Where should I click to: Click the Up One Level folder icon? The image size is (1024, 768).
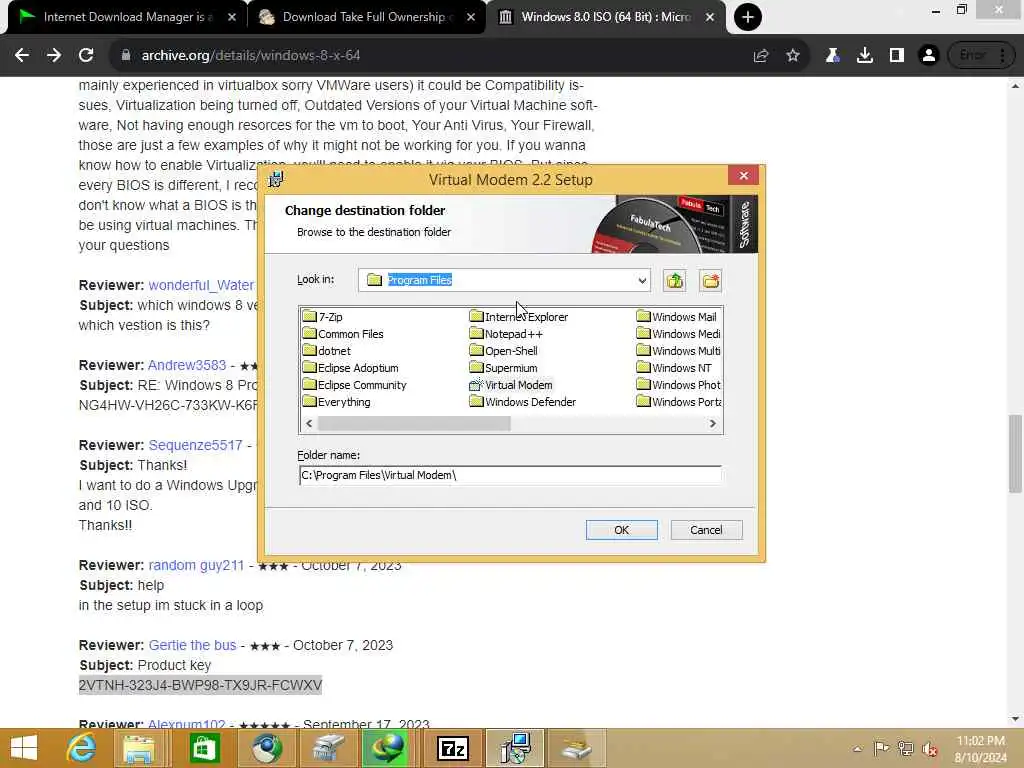675,281
